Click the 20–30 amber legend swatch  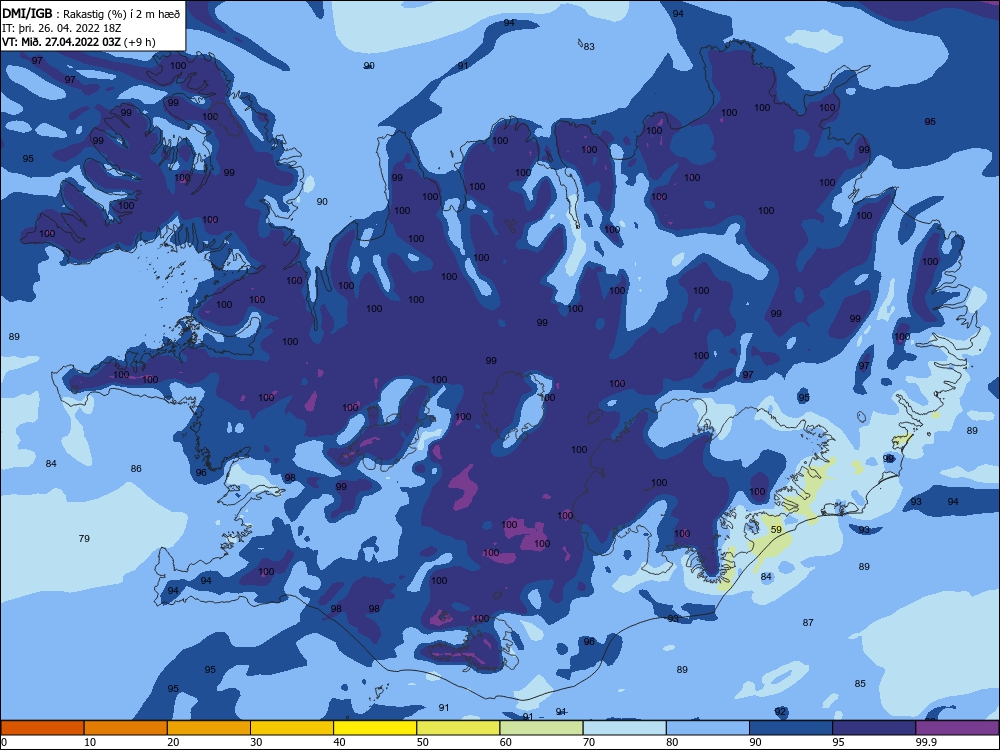tap(209, 728)
